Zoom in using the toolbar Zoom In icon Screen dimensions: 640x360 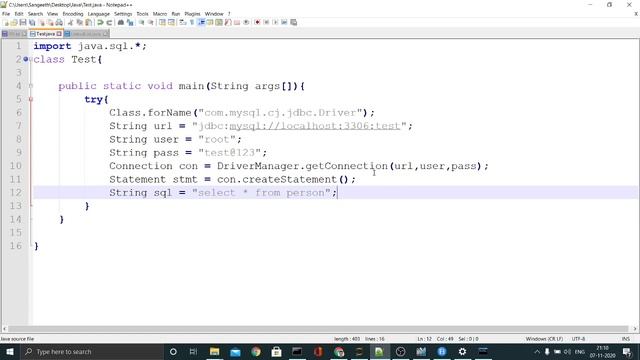[141, 22]
